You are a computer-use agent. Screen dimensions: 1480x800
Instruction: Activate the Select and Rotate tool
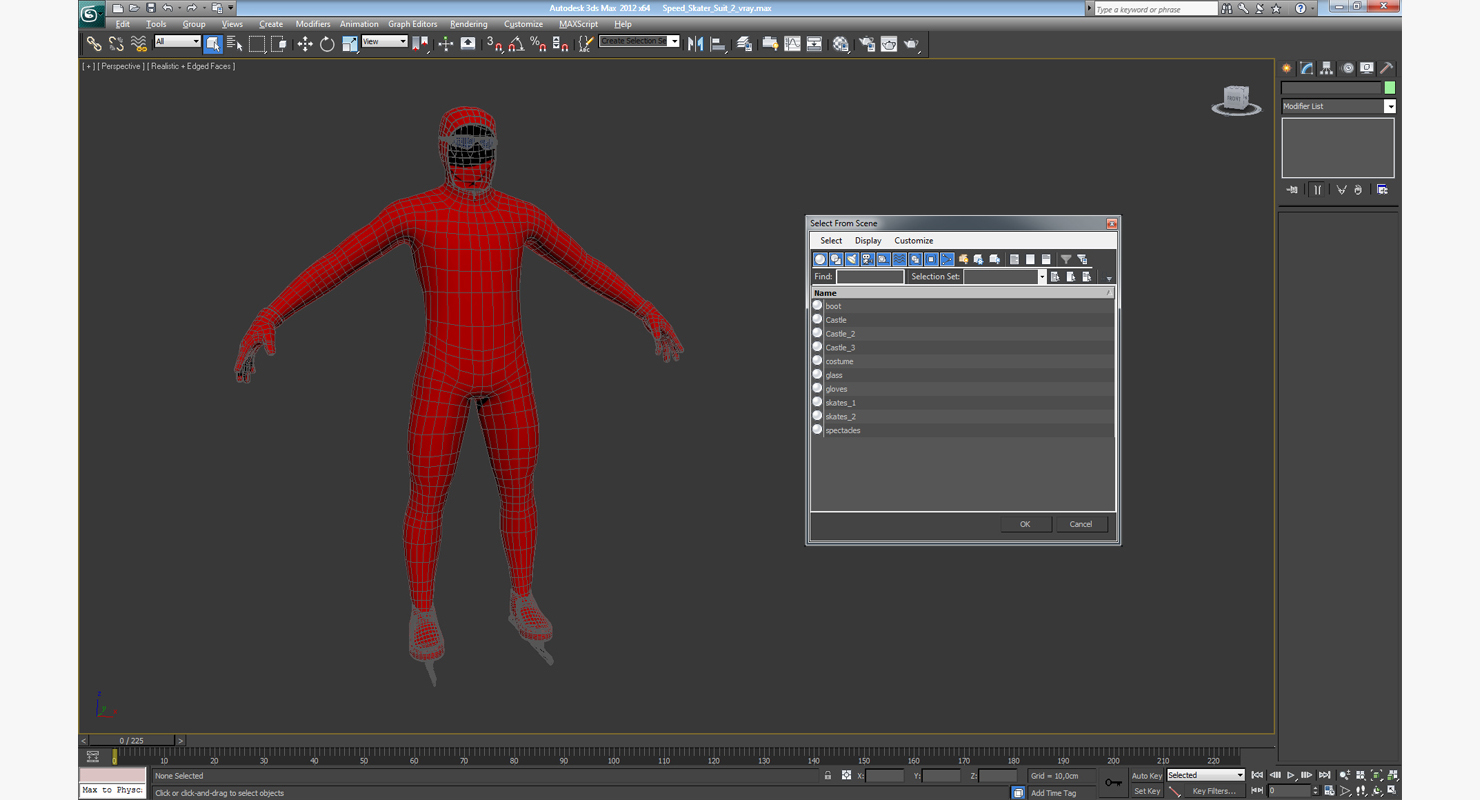pos(327,44)
